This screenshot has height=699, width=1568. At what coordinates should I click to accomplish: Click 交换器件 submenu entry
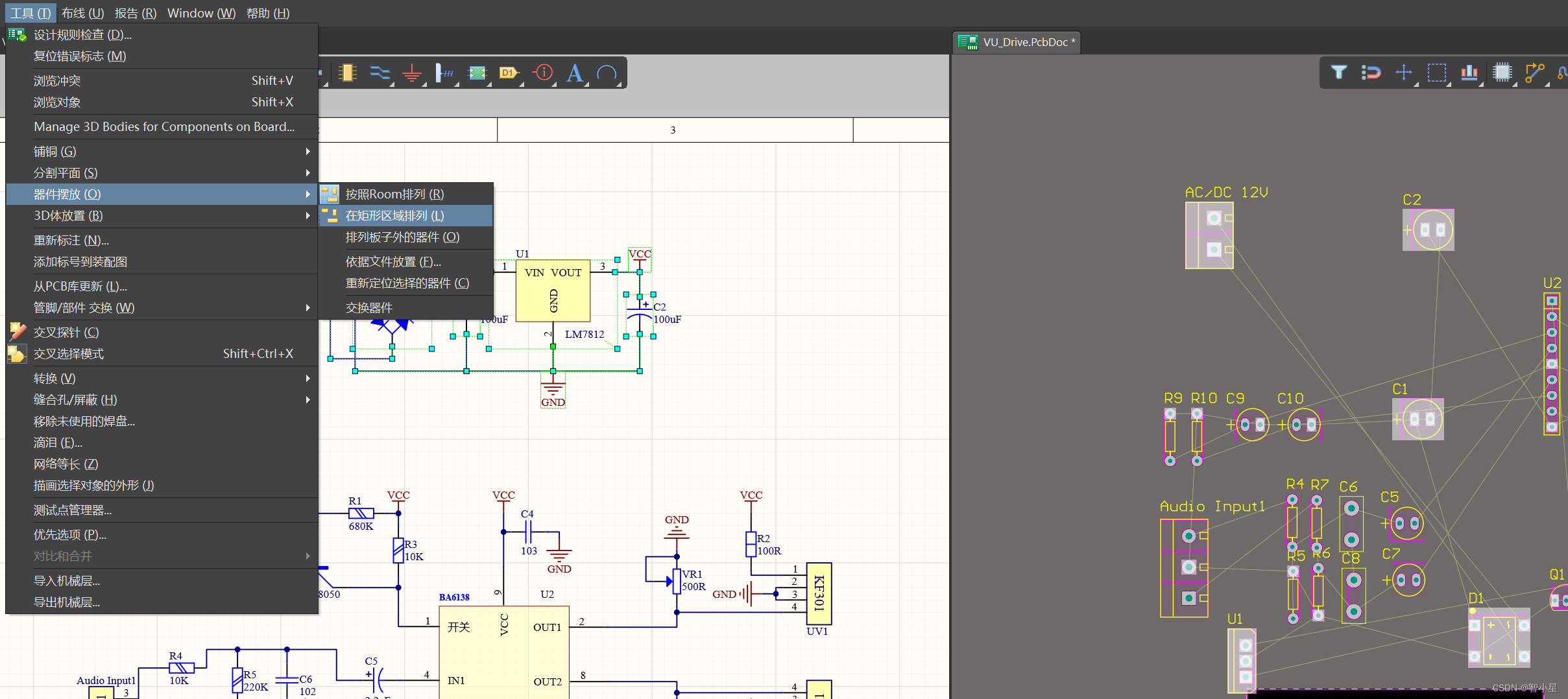point(406,307)
